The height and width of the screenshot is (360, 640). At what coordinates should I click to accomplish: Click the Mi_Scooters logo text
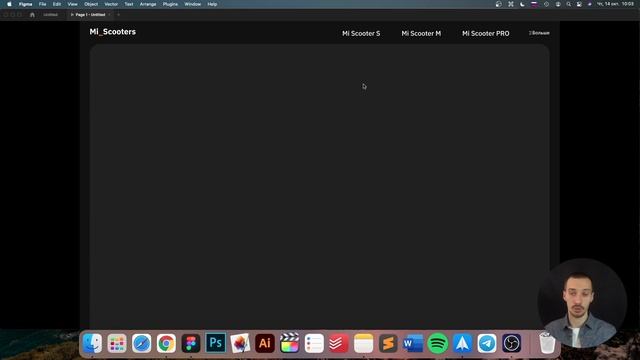coord(113,32)
